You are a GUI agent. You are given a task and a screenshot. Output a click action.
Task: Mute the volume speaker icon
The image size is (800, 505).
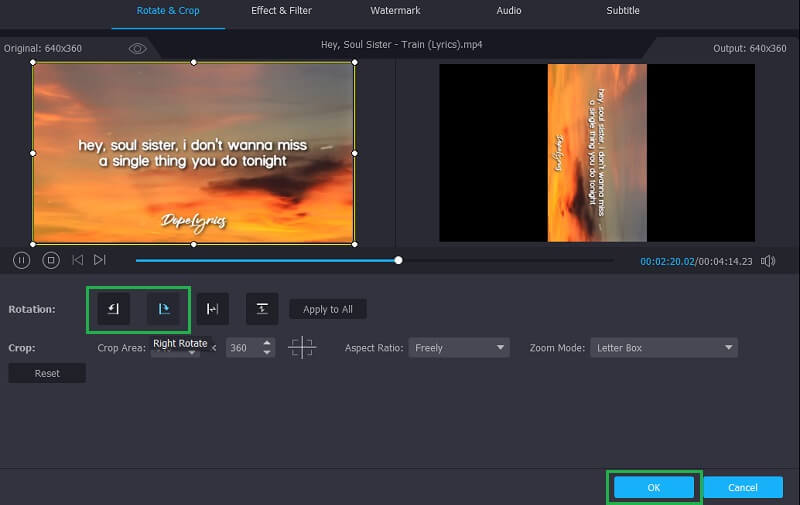click(768, 261)
